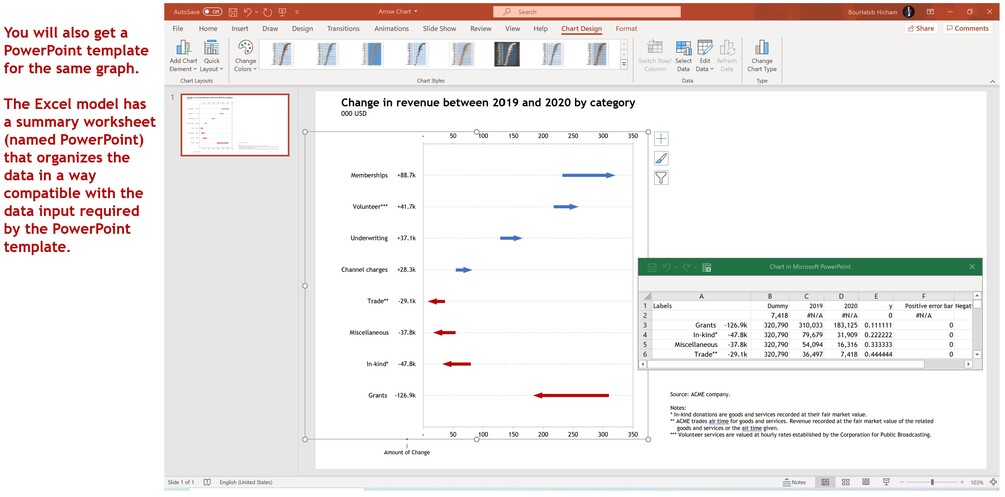The width and height of the screenshot is (1005, 497).
Task: Start Slide Show from status bar icon
Action: (x=886, y=482)
